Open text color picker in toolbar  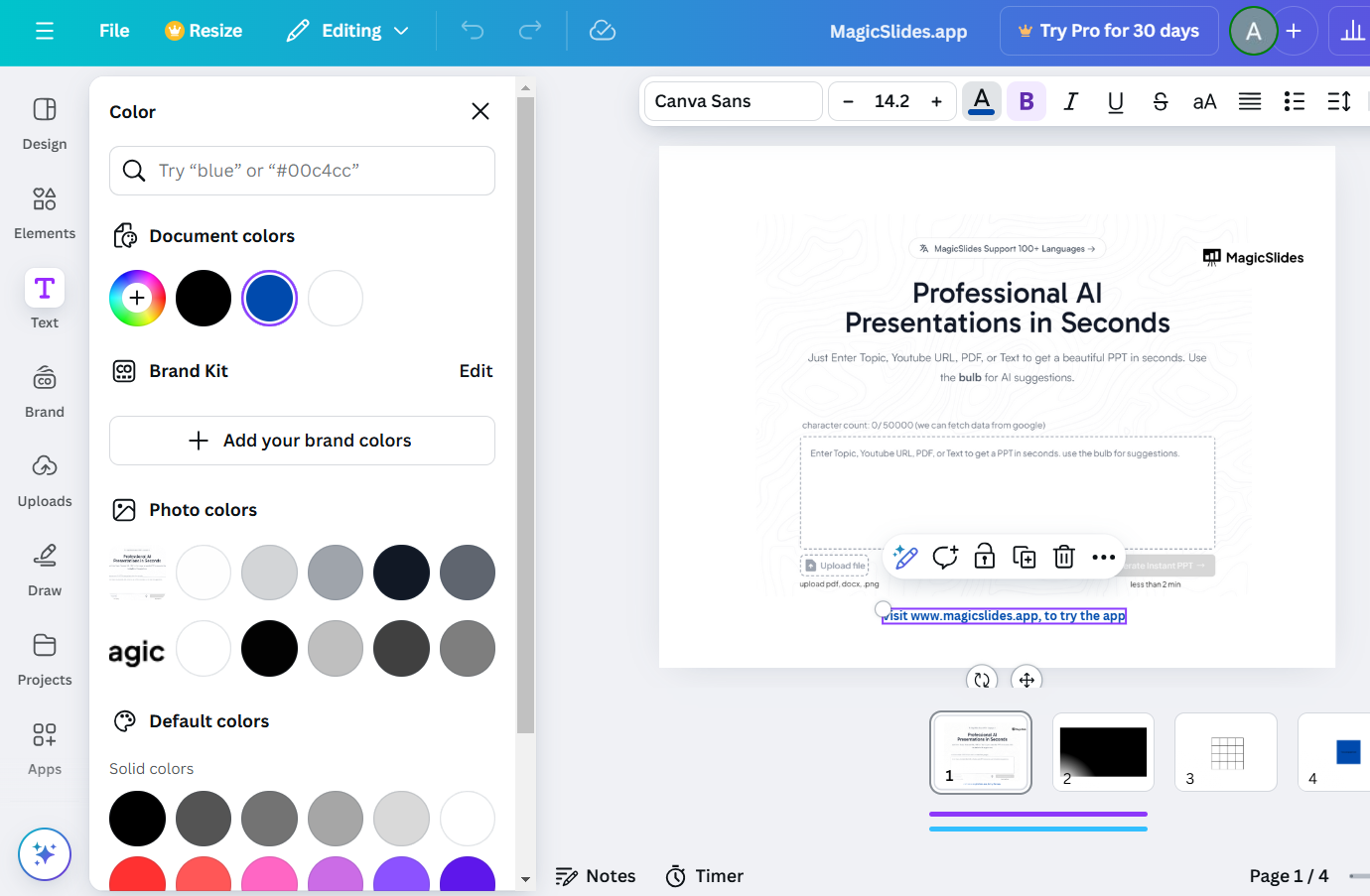point(982,101)
